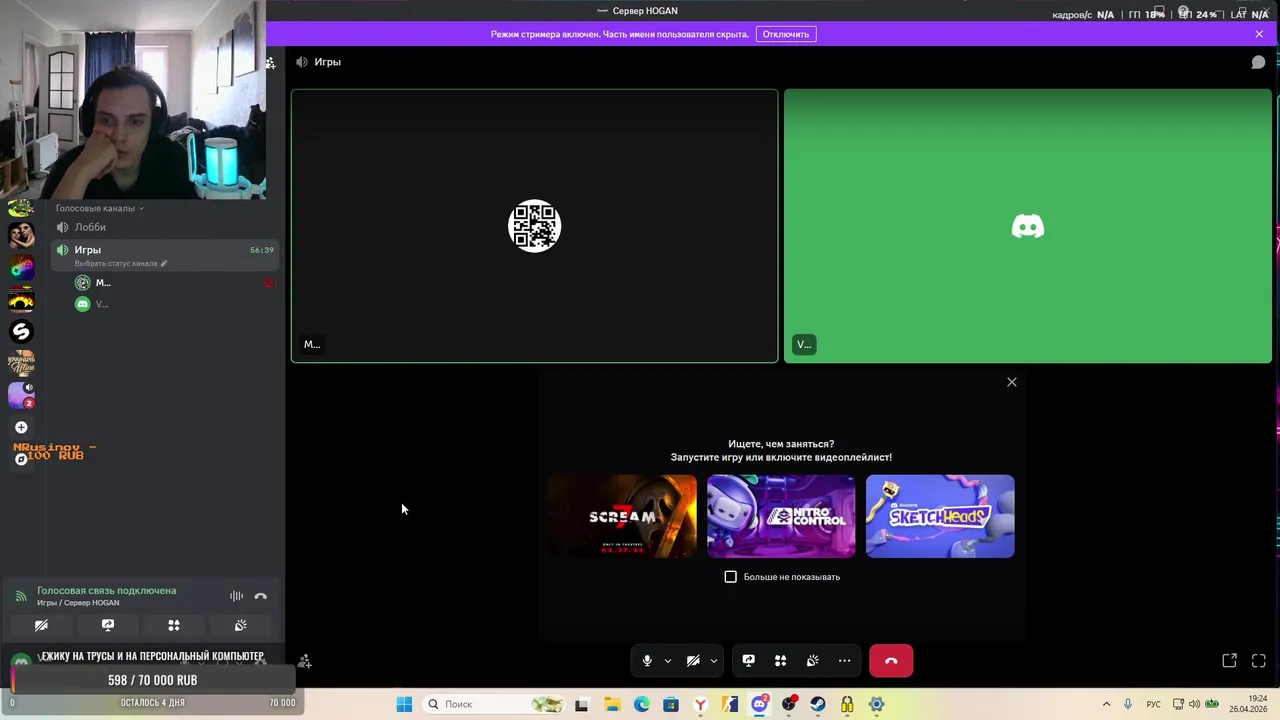1280x720 pixels.
Task: Open Steam from the taskbar
Action: click(x=818, y=704)
